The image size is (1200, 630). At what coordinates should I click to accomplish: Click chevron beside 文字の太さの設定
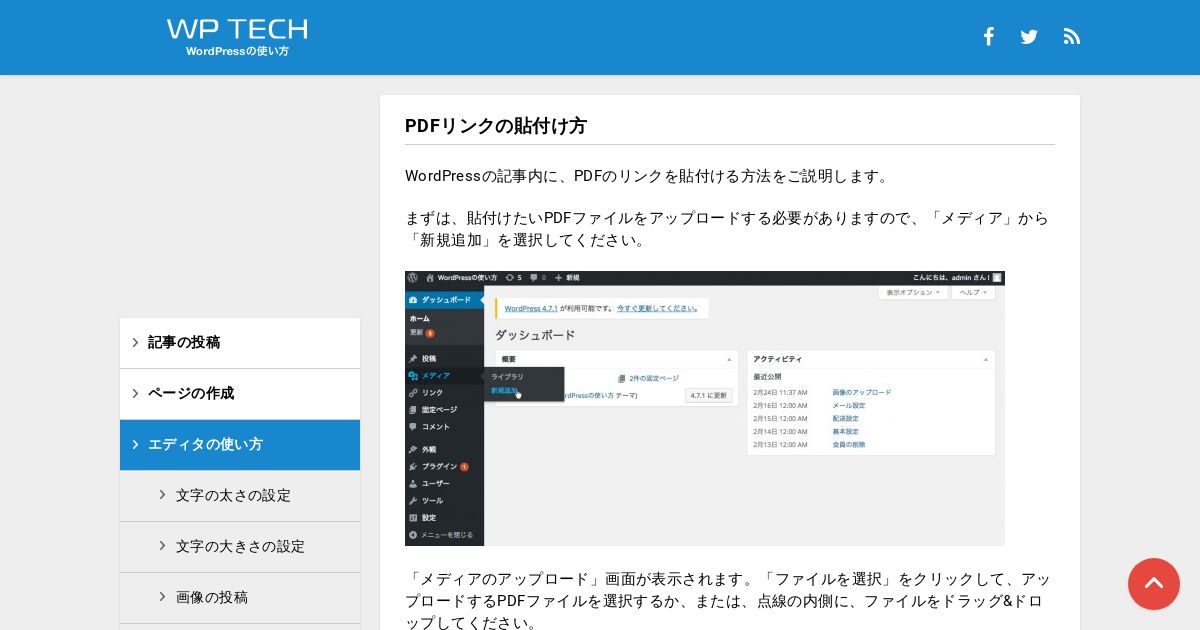[163, 495]
